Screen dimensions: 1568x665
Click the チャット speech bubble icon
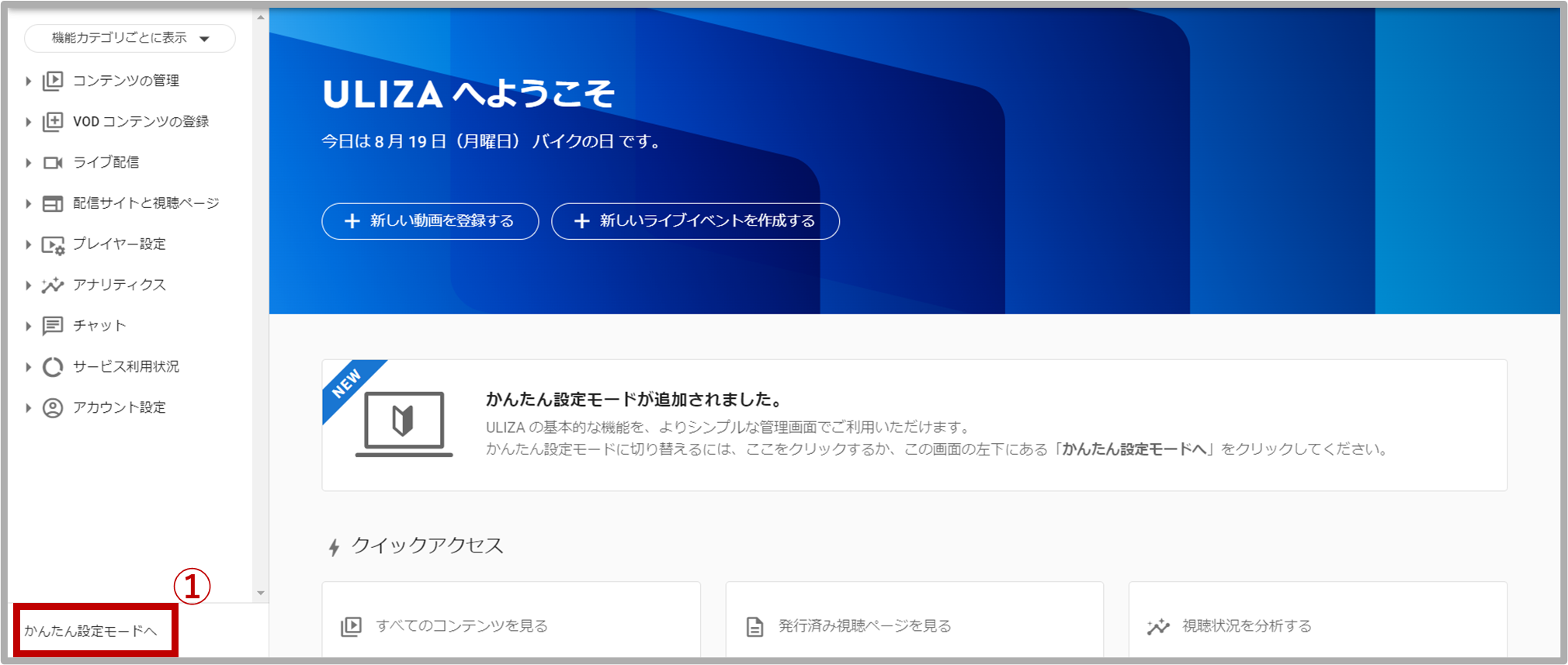point(53,326)
